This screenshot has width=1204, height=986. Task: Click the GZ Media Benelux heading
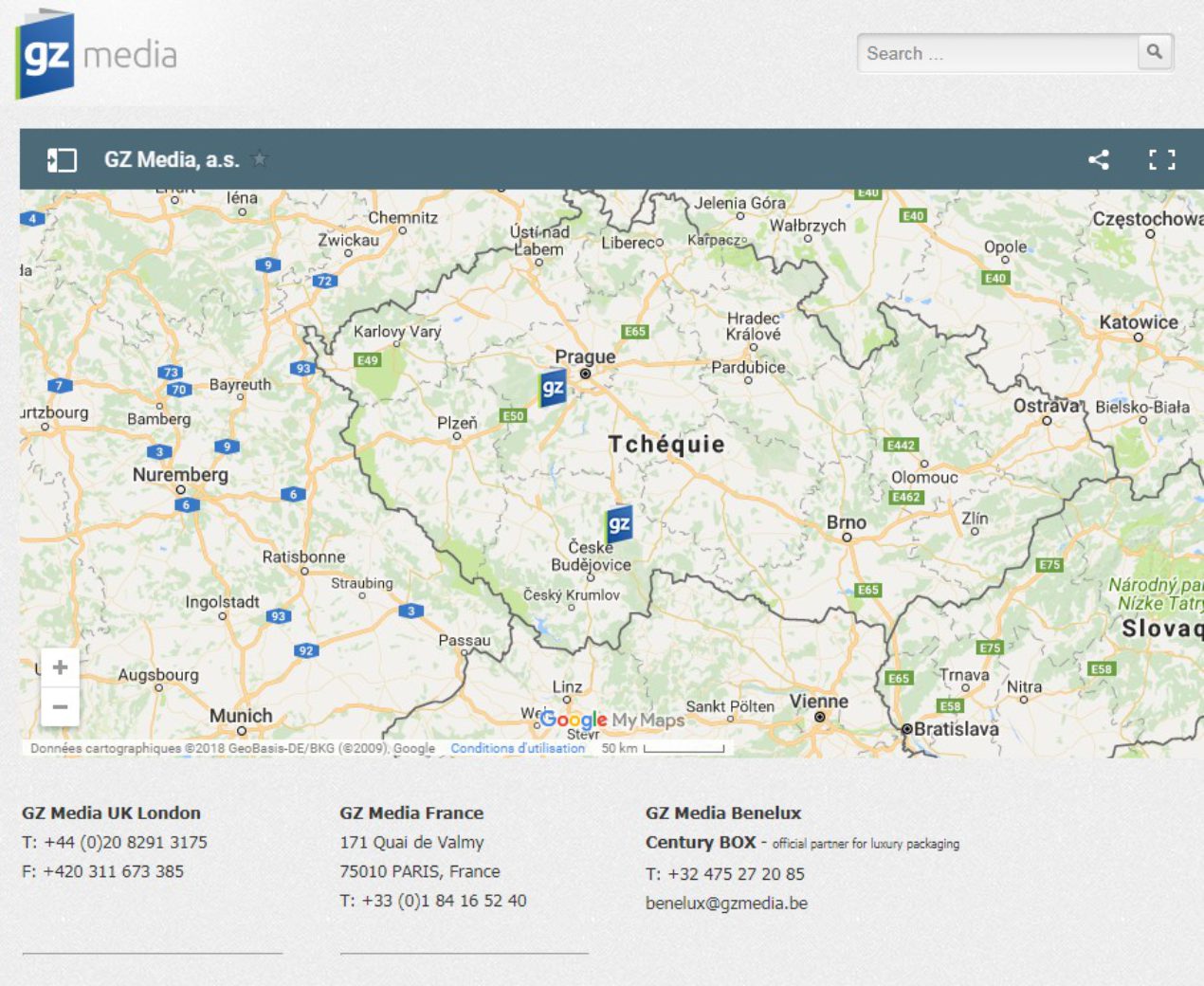[723, 813]
